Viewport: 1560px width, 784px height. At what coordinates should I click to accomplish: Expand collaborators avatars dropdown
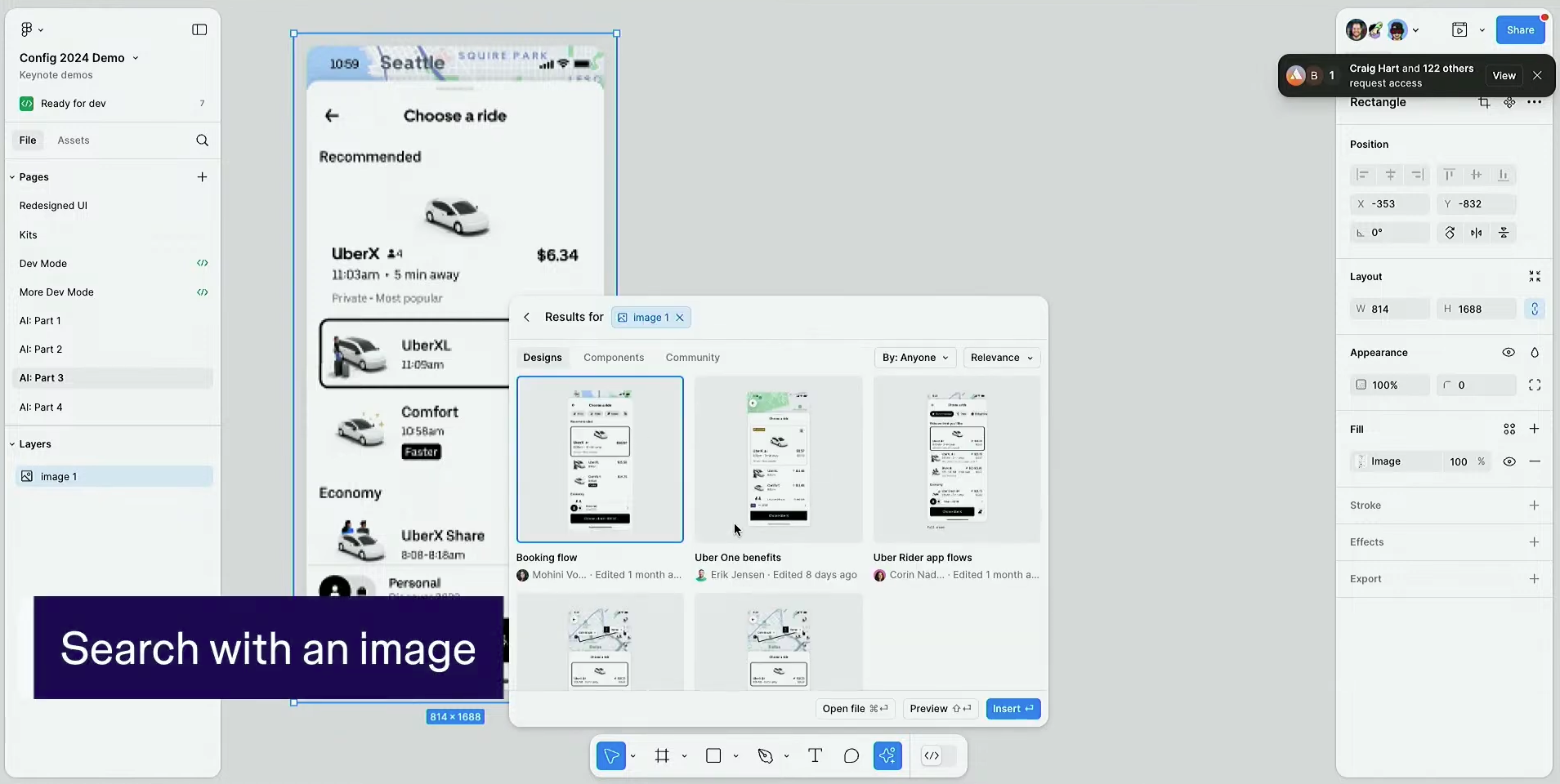point(1415,30)
